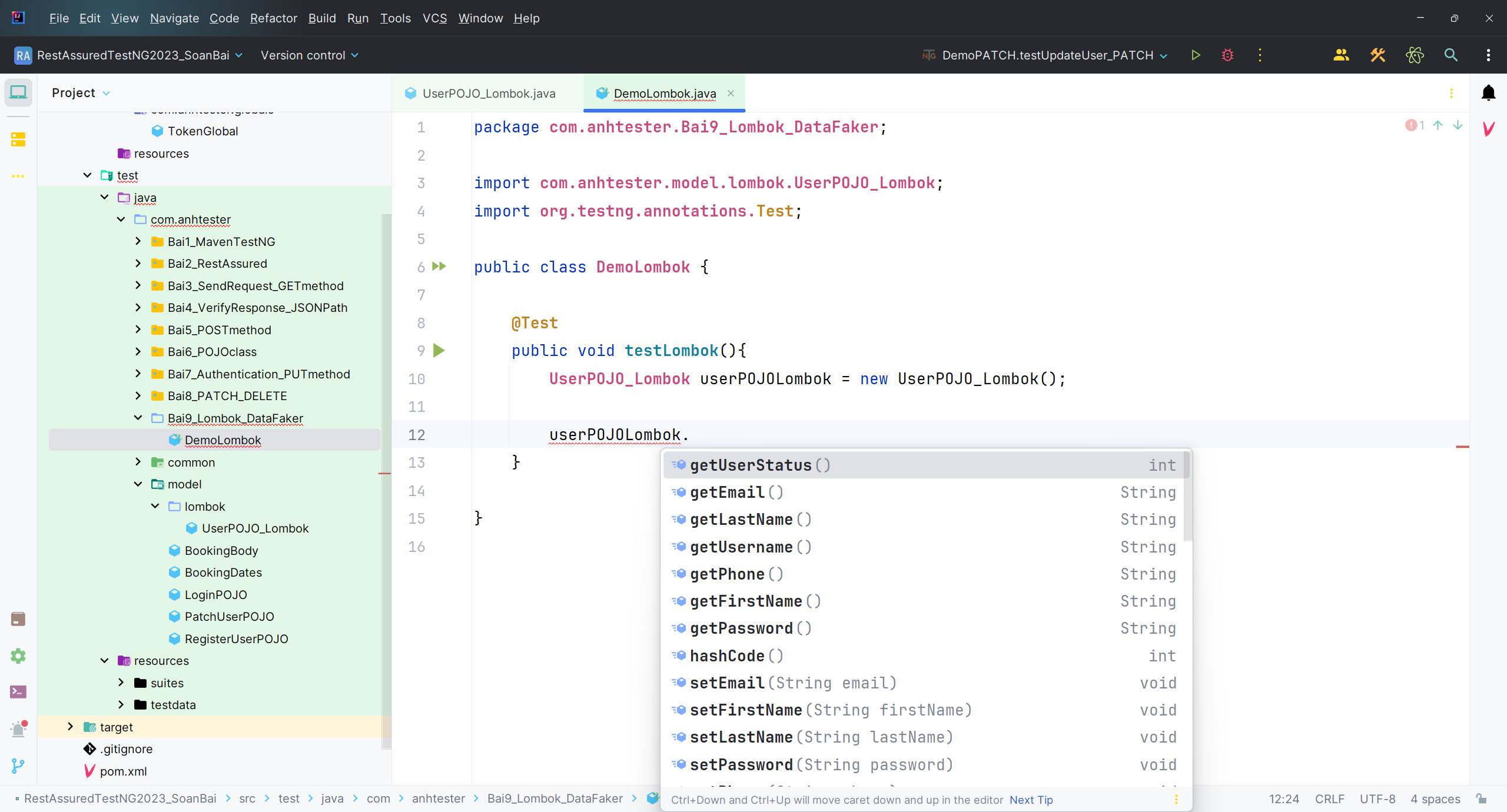Image resolution: width=1507 pixels, height=812 pixels.
Task: Switch to UserPOJO_Lombok.java tab
Action: 488,94
